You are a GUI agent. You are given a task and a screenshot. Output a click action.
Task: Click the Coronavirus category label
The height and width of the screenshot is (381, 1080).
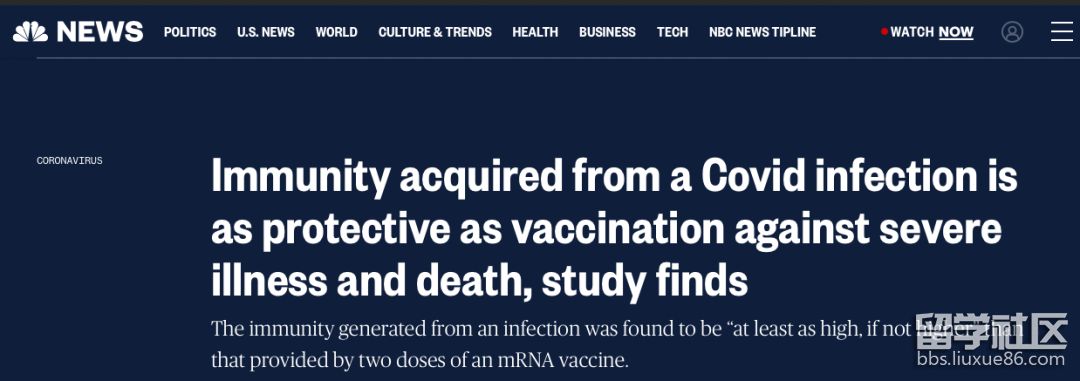point(70,161)
